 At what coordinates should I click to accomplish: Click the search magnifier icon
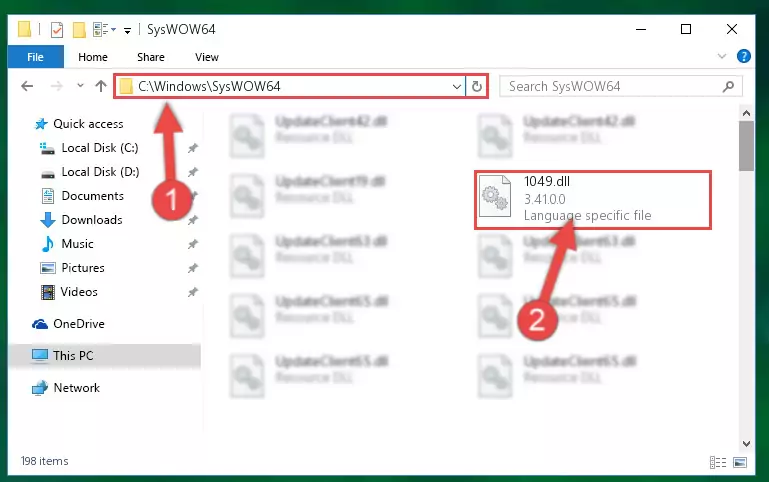pos(728,87)
